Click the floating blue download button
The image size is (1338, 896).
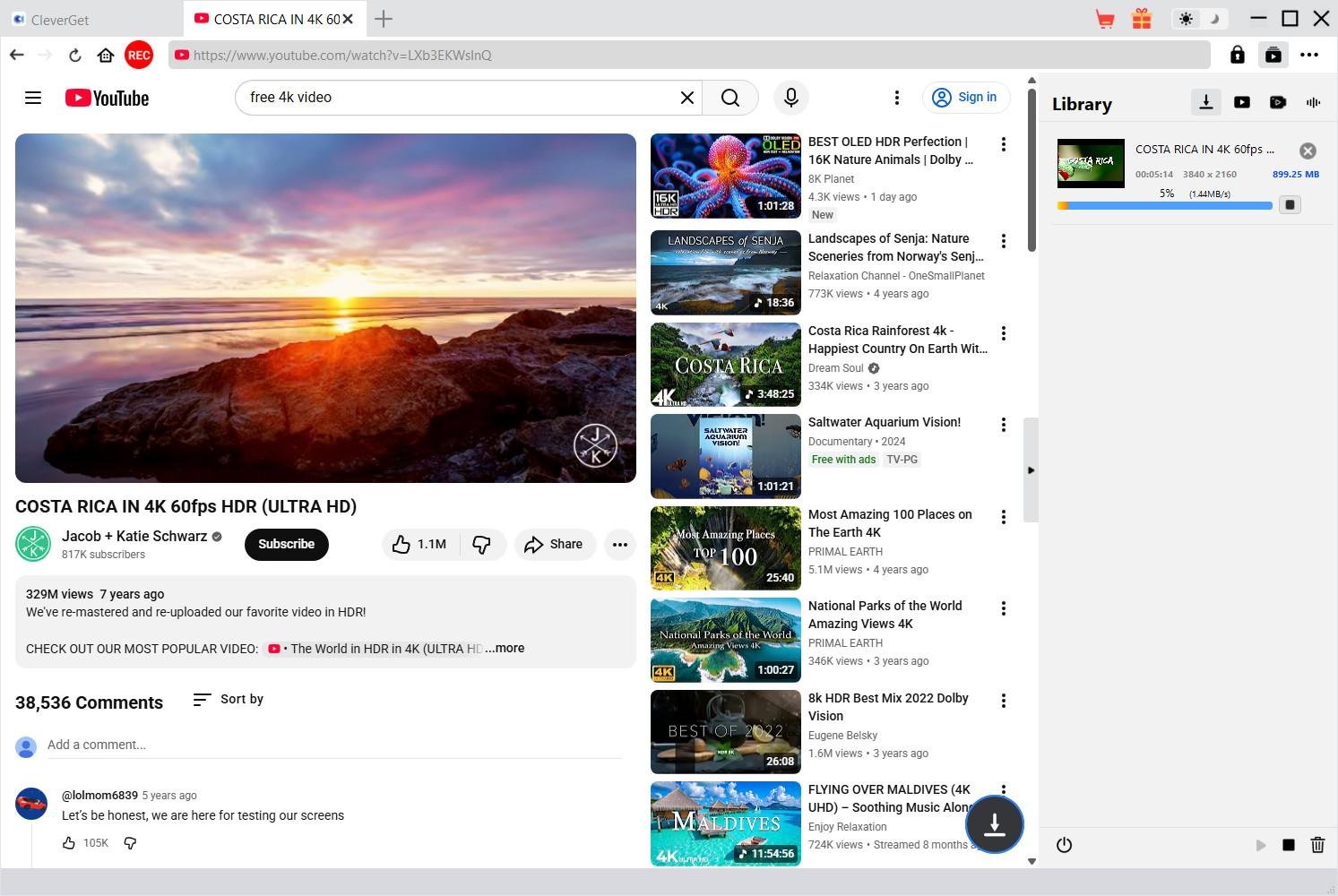(994, 824)
